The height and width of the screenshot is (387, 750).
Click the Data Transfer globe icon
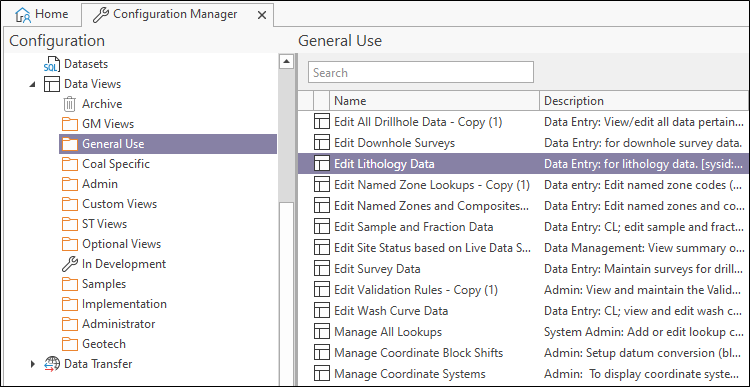click(x=52, y=364)
